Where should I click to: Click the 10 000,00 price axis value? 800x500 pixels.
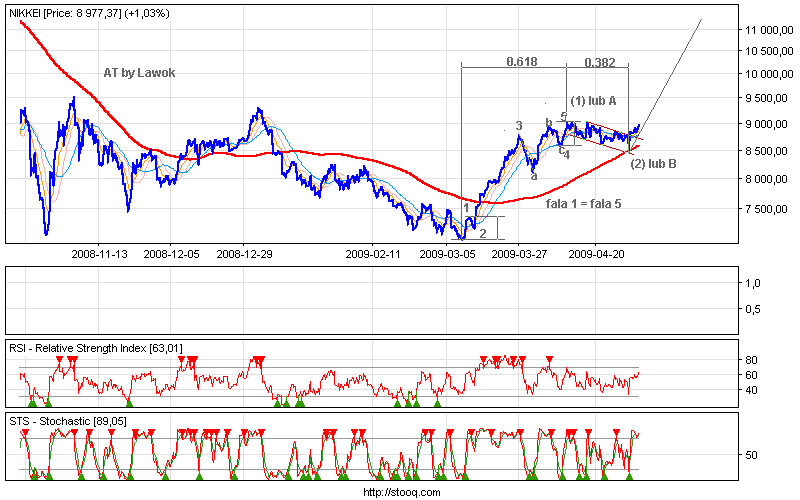pyautogui.click(x=769, y=74)
